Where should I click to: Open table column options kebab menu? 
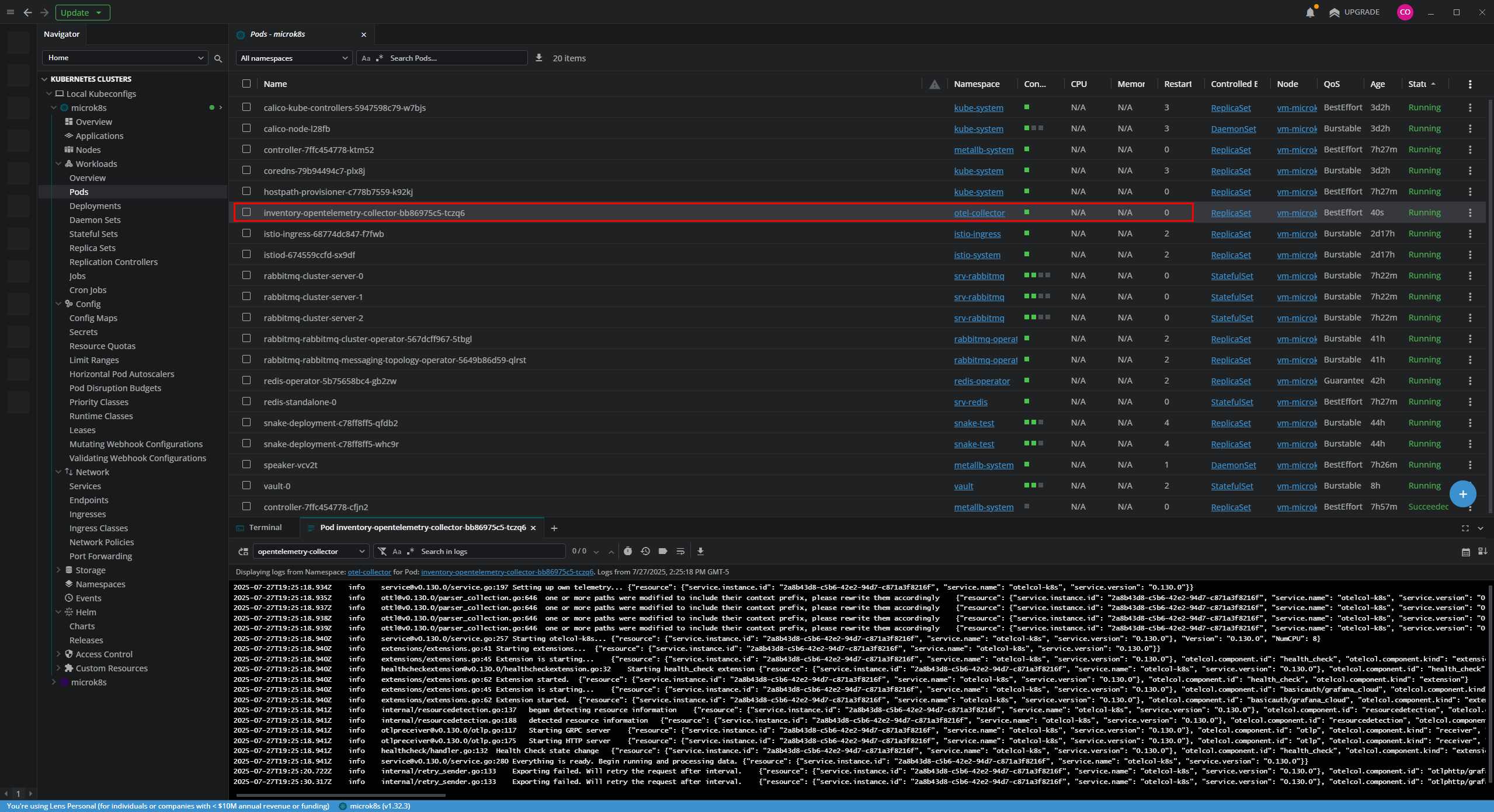tap(1470, 84)
